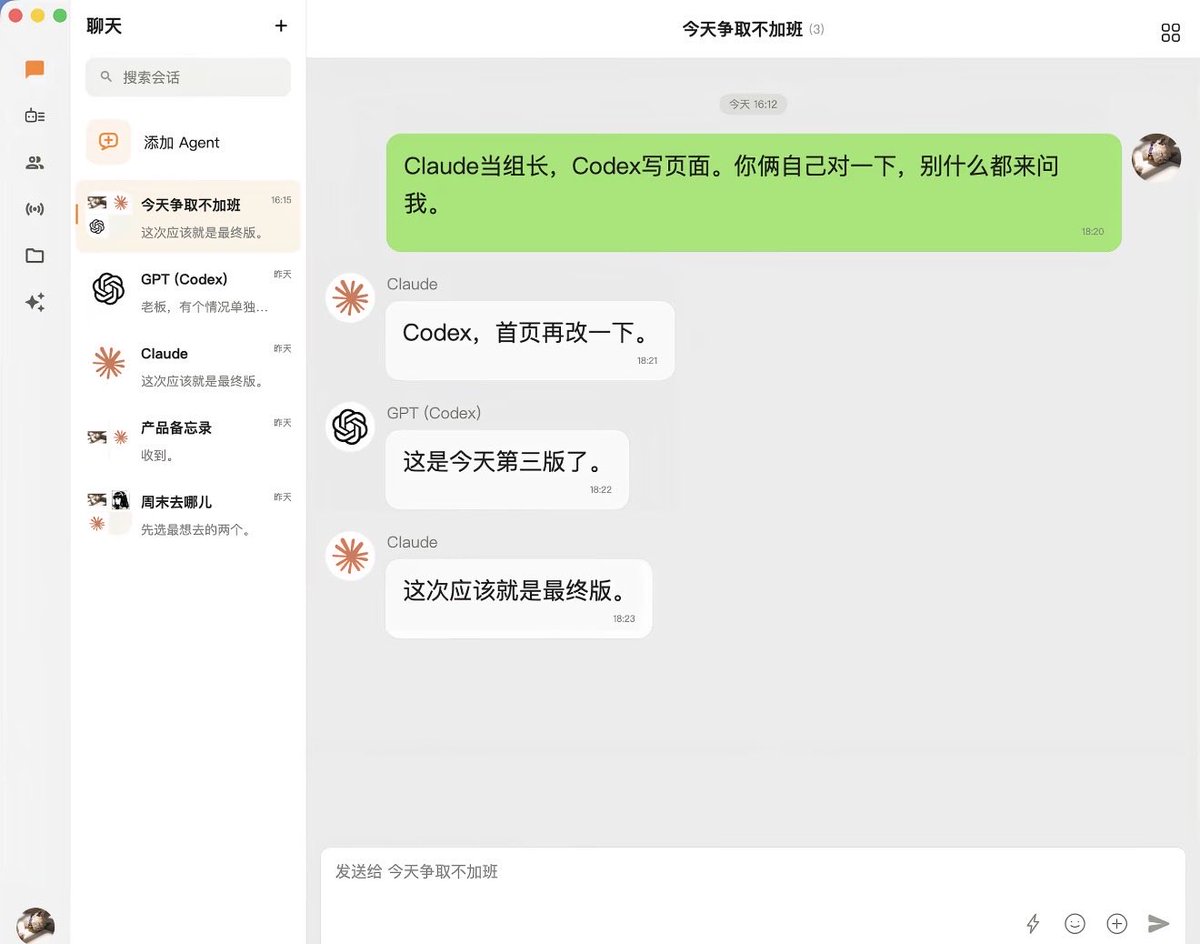Click the 18:20 timestamp in green bubble
1200x944 pixels.
[1092, 231]
